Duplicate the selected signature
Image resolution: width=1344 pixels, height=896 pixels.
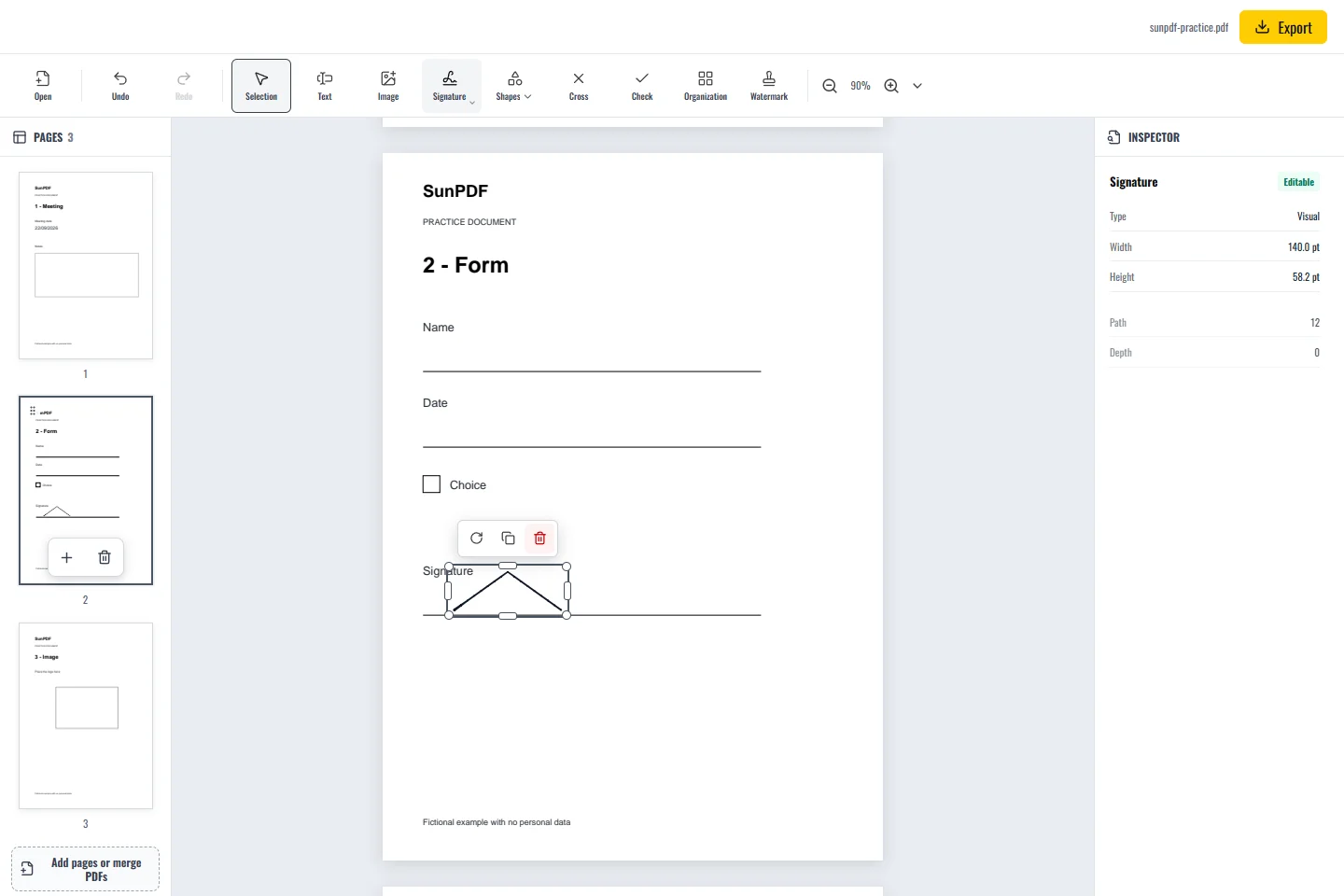point(508,539)
